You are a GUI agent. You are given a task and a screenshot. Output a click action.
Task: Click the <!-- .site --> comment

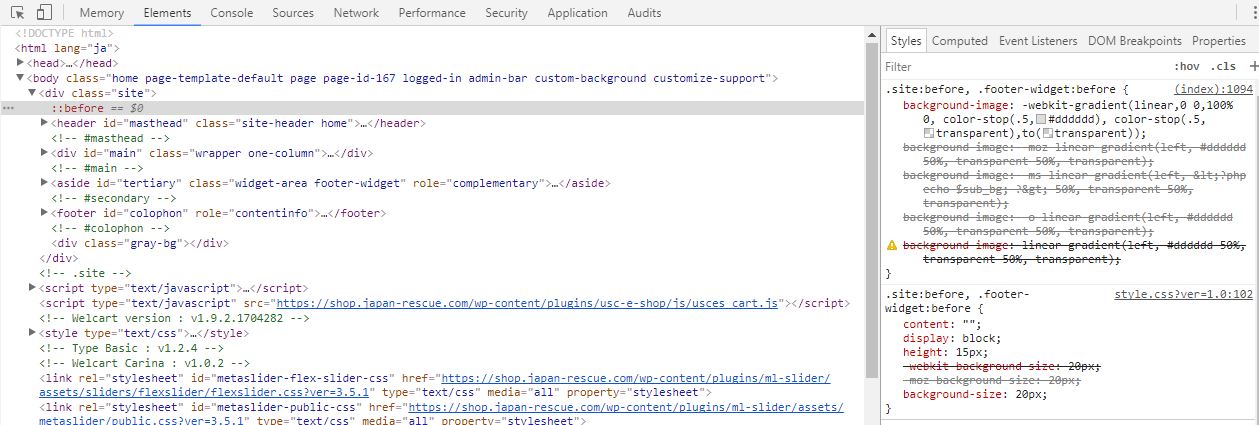[x=85, y=273]
